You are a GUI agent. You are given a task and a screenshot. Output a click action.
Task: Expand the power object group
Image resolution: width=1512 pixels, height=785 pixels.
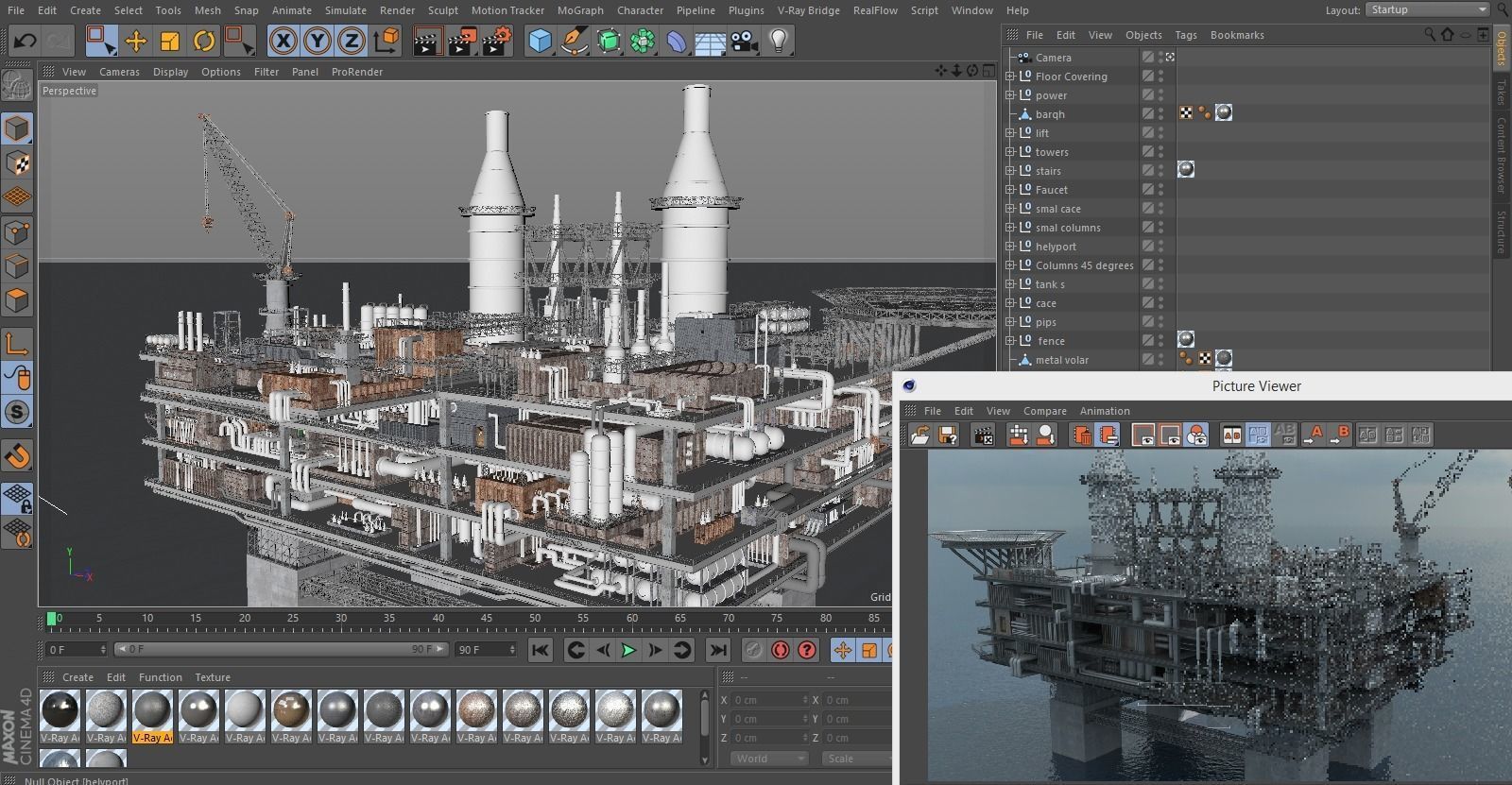tap(1009, 95)
